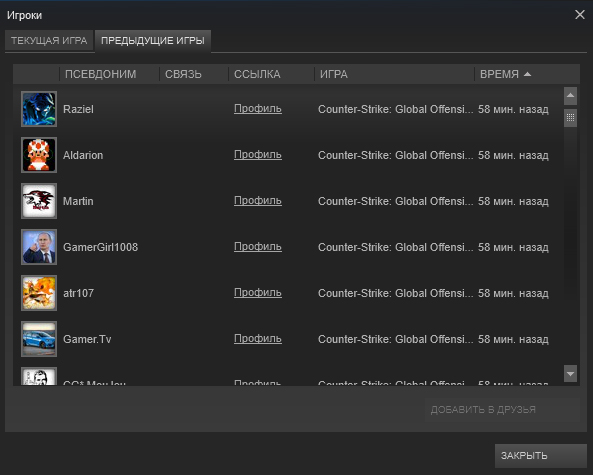Screen dimensions: 593x475
Task: Click the Counter-Strike game text in Martin's row
Action: pyautogui.click(x=396, y=201)
